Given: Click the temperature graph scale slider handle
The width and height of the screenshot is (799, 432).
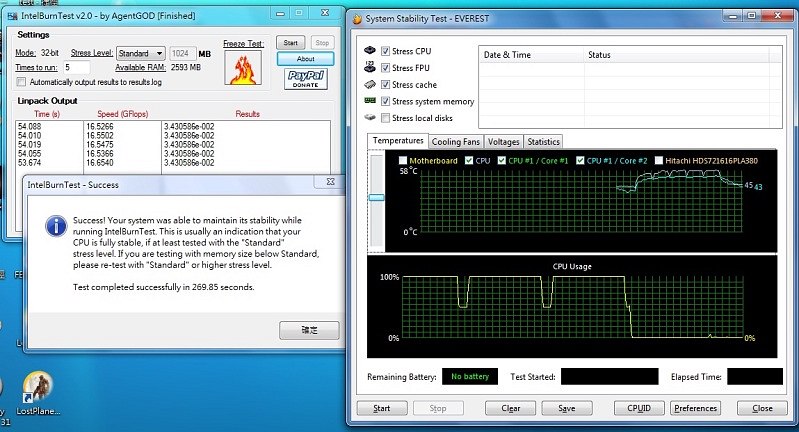Looking at the screenshot, I should tap(377, 197).
